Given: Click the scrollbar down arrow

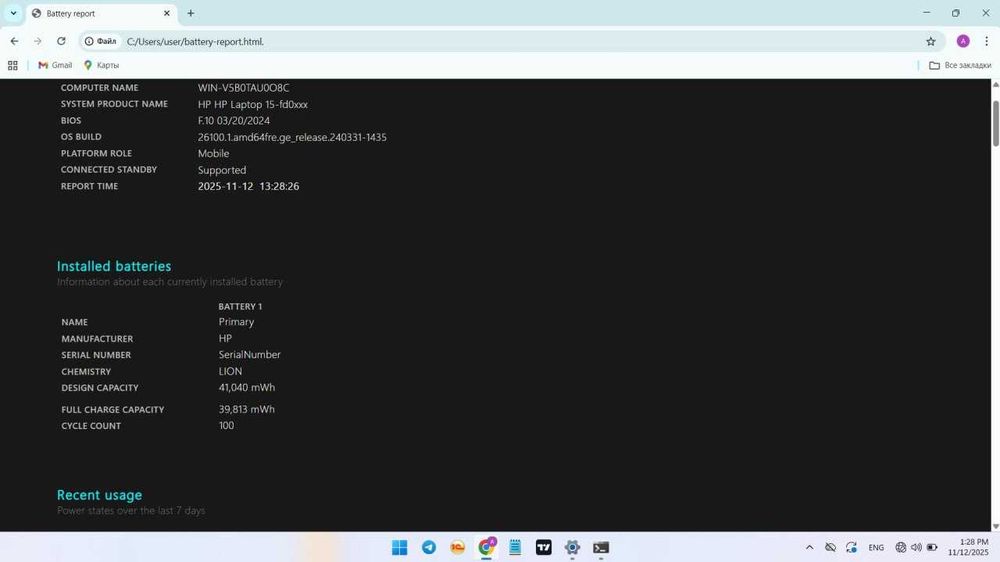Looking at the screenshot, I should (996, 526).
